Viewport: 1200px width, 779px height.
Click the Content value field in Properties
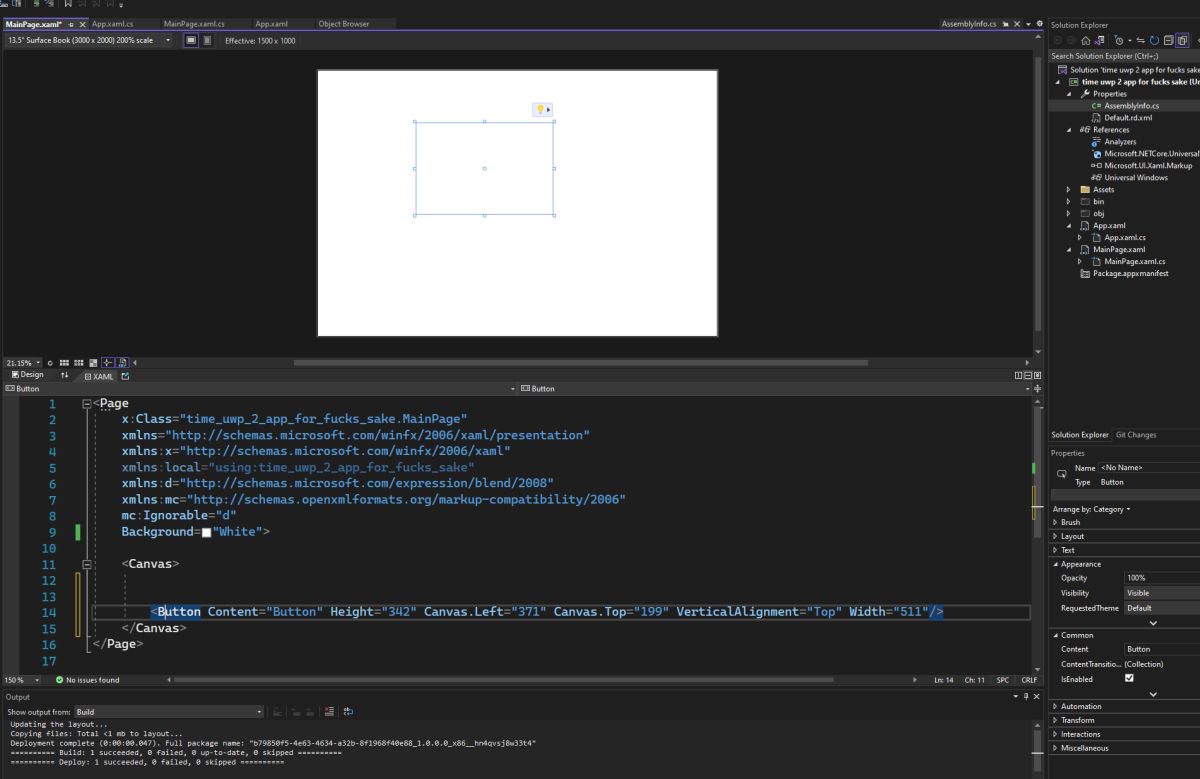tap(1161, 649)
